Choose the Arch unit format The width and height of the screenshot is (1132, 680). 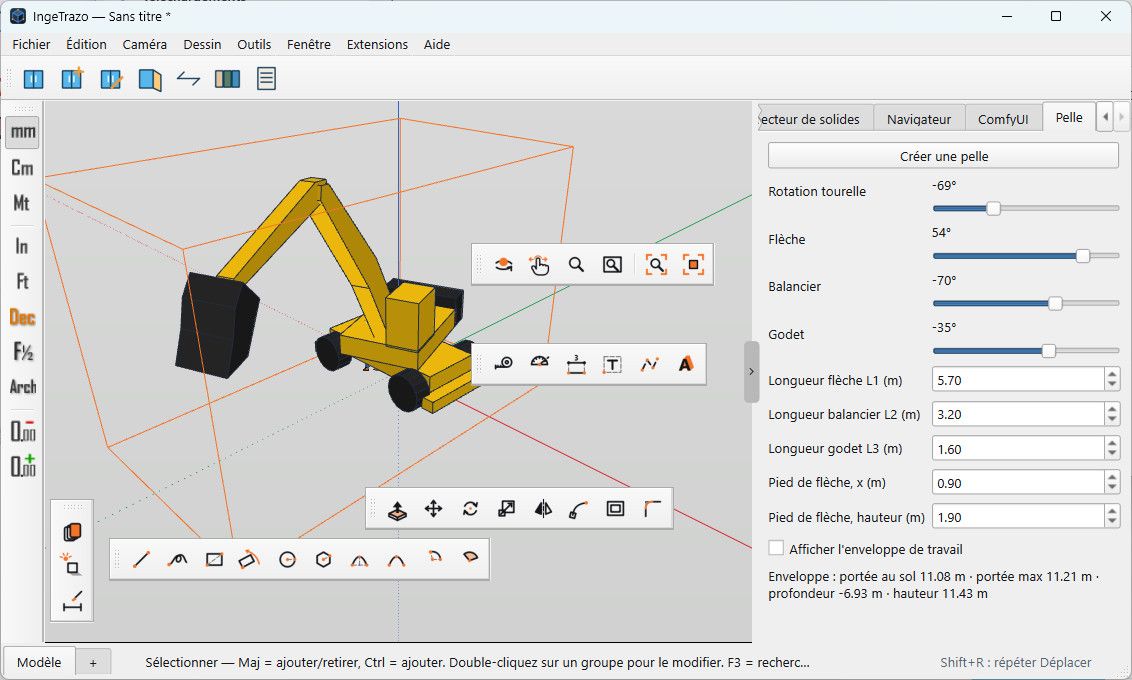pos(22,387)
